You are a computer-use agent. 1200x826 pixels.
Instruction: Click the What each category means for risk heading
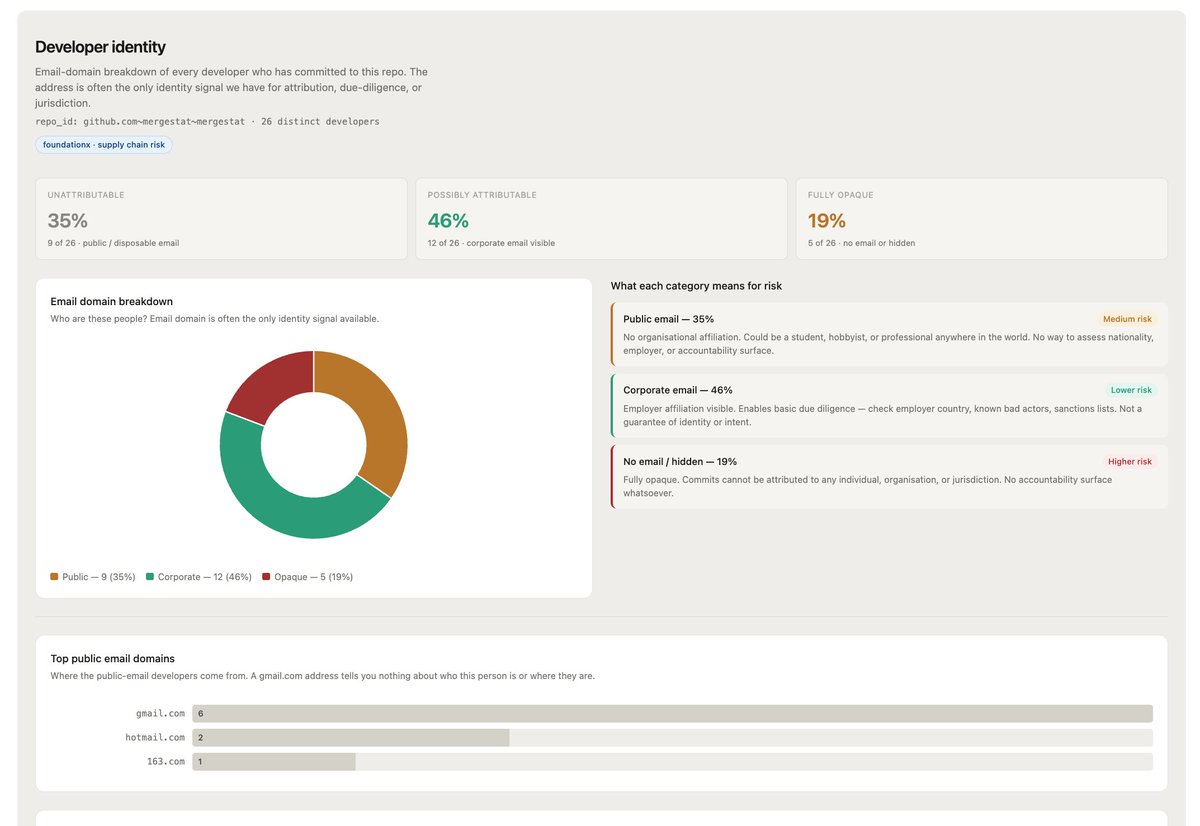coord(696,286)
